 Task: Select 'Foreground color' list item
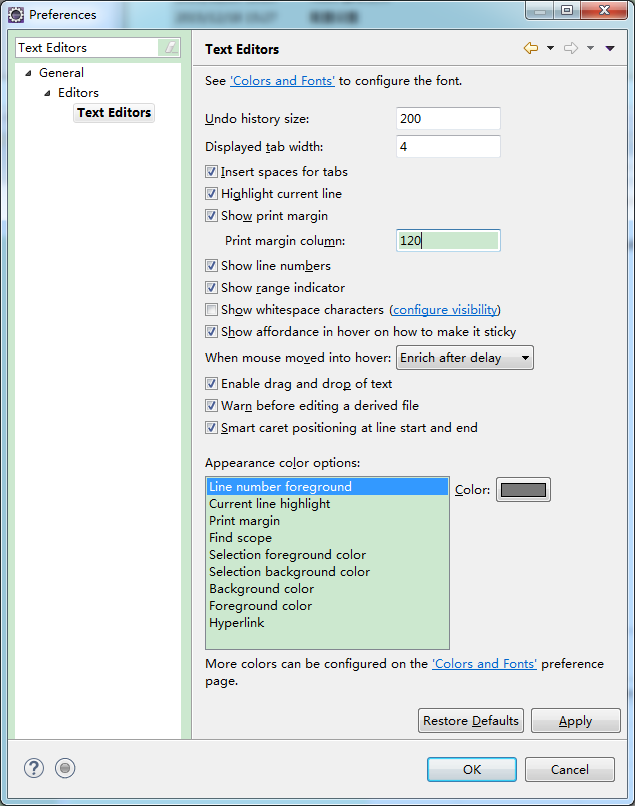pos(328,606)
